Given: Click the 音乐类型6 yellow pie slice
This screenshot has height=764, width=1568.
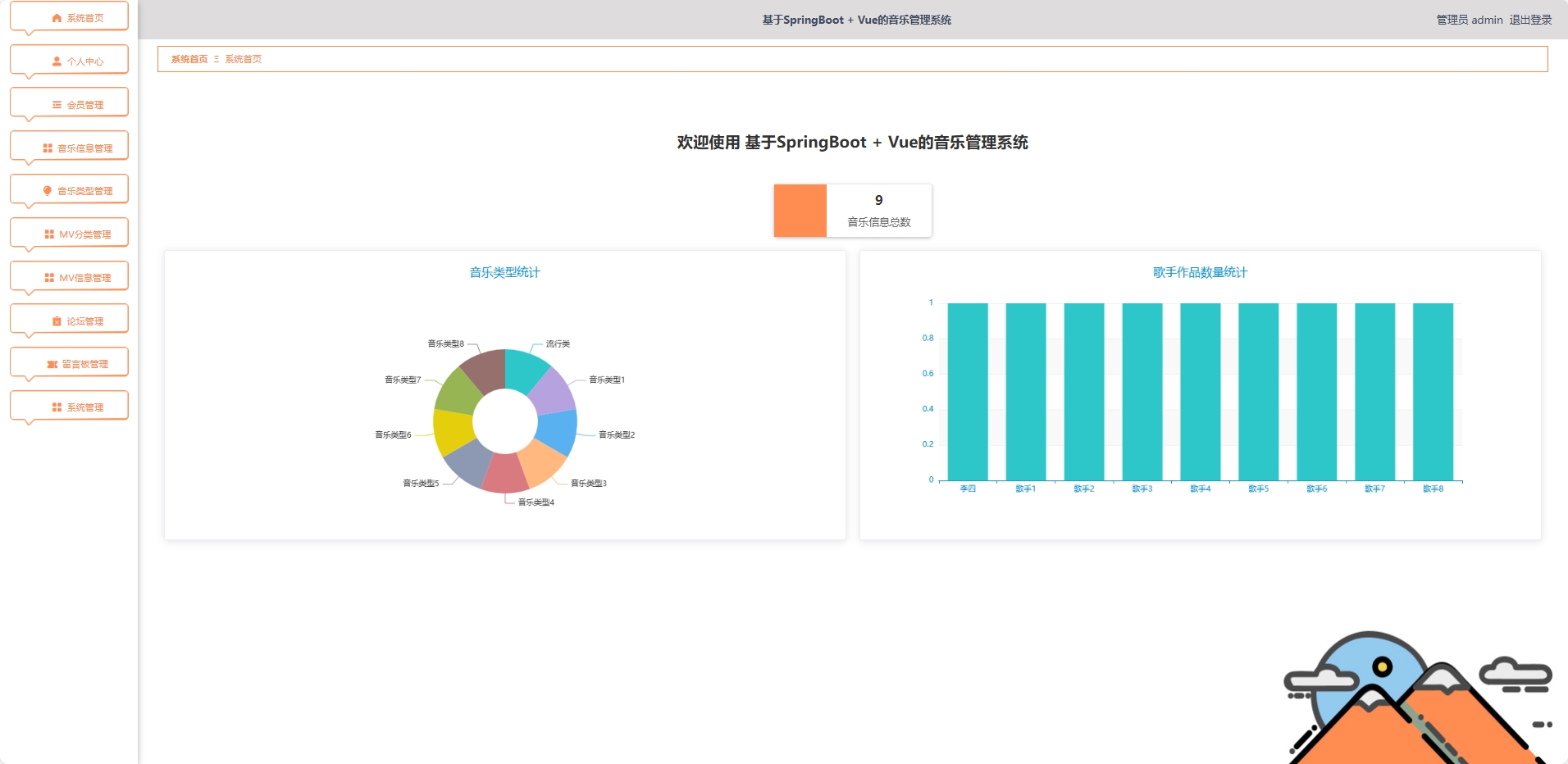Looking at the screenshot, I should tap(453, 431).
